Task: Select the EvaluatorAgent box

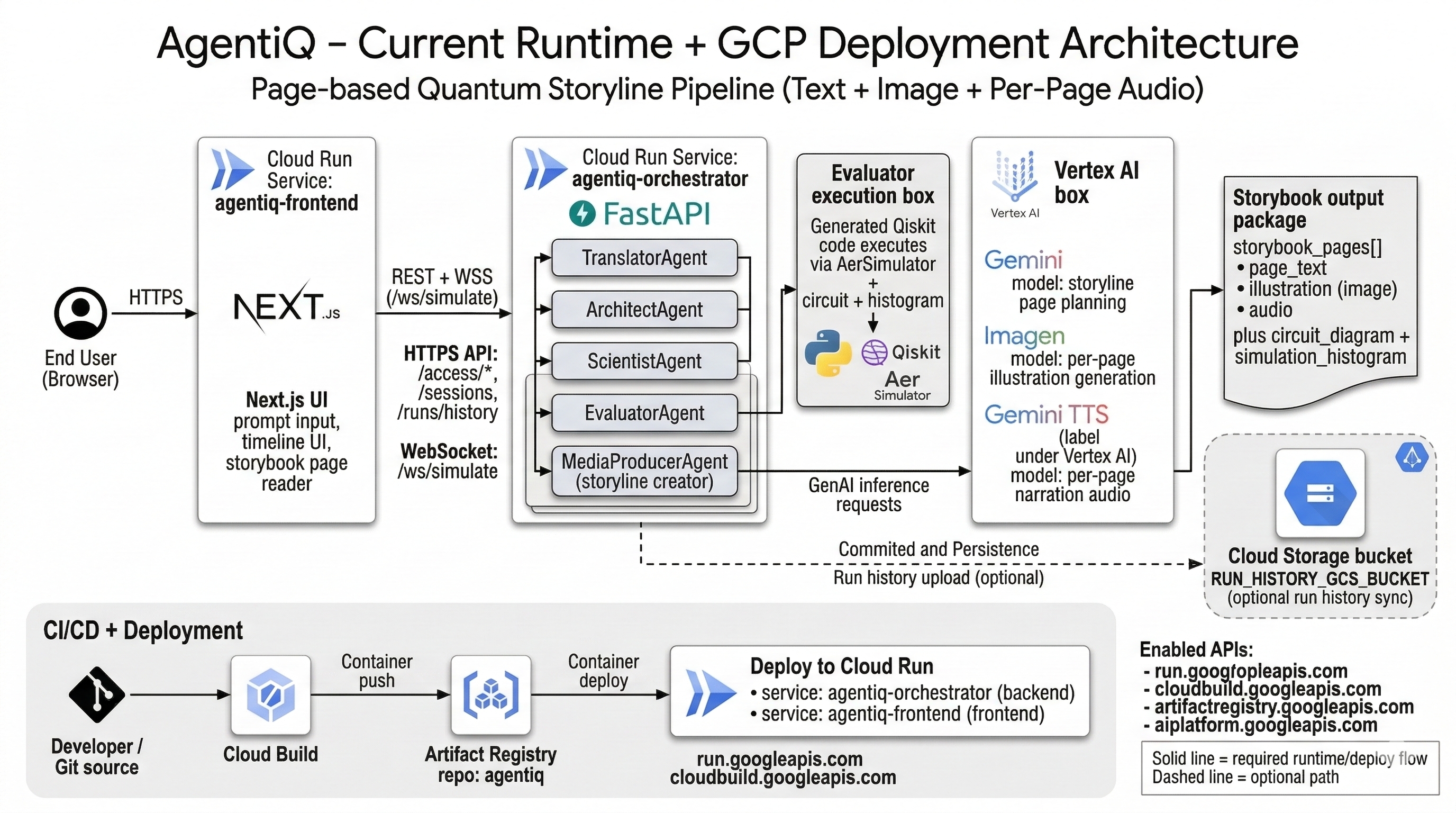Action: click(644, 413)
